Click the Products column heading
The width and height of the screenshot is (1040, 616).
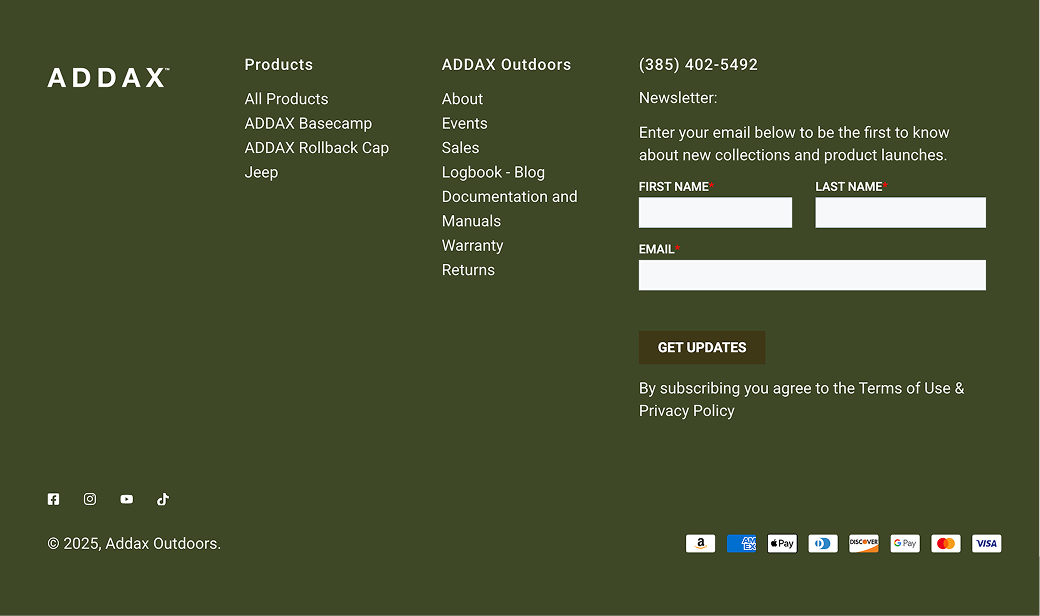click(279, 65)
